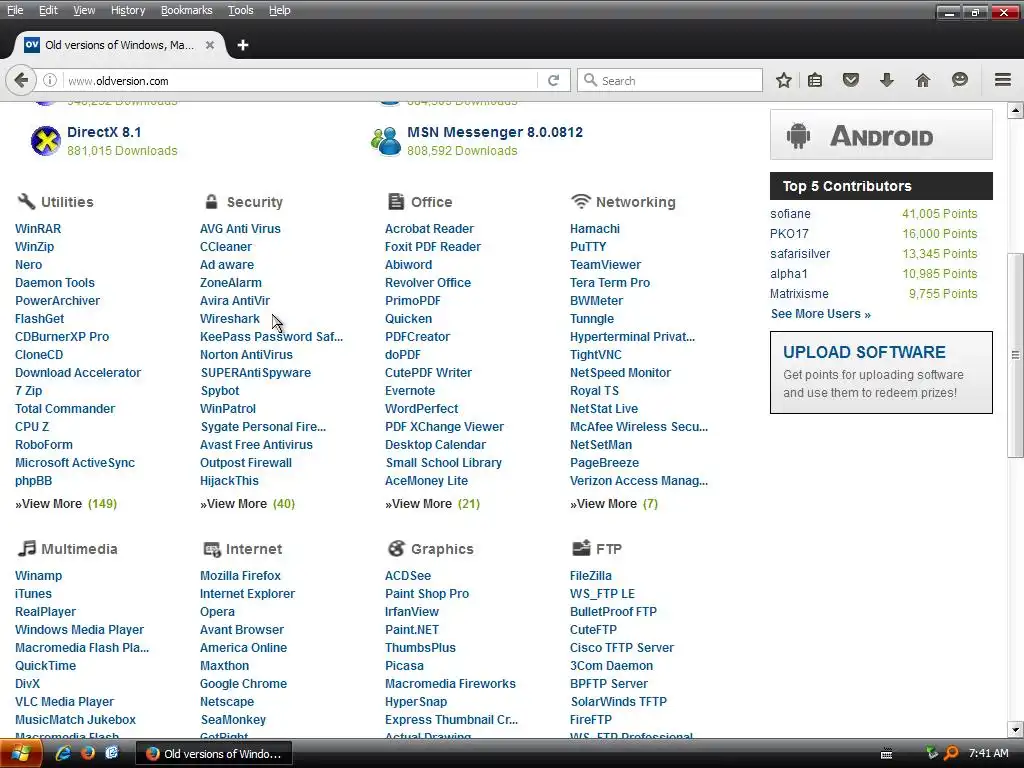Click the chat smiley icon in toolbar
This screenshot has width=1024, height=768.
[x=959, y=80]
